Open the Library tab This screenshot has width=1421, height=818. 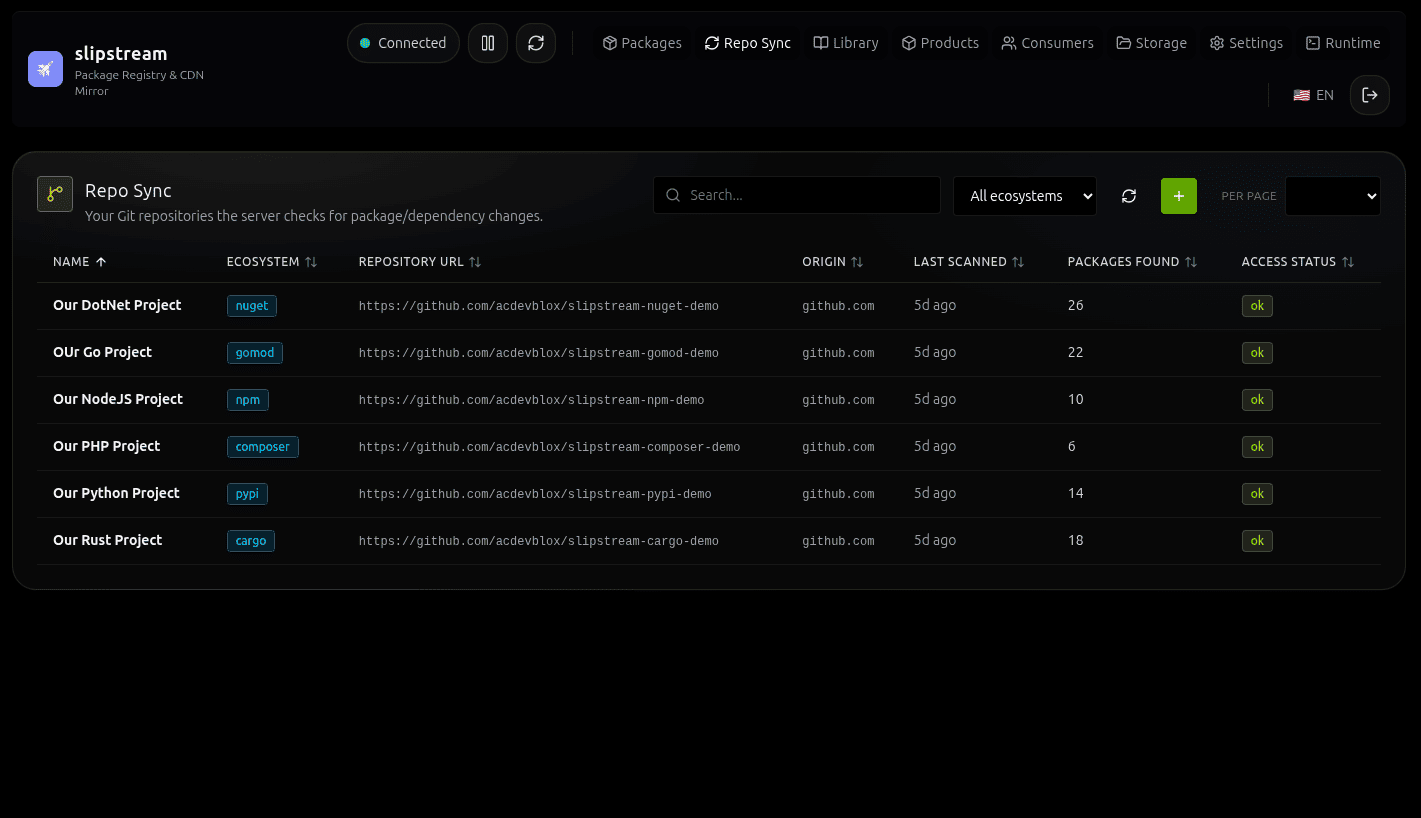(x=846, y=43)
